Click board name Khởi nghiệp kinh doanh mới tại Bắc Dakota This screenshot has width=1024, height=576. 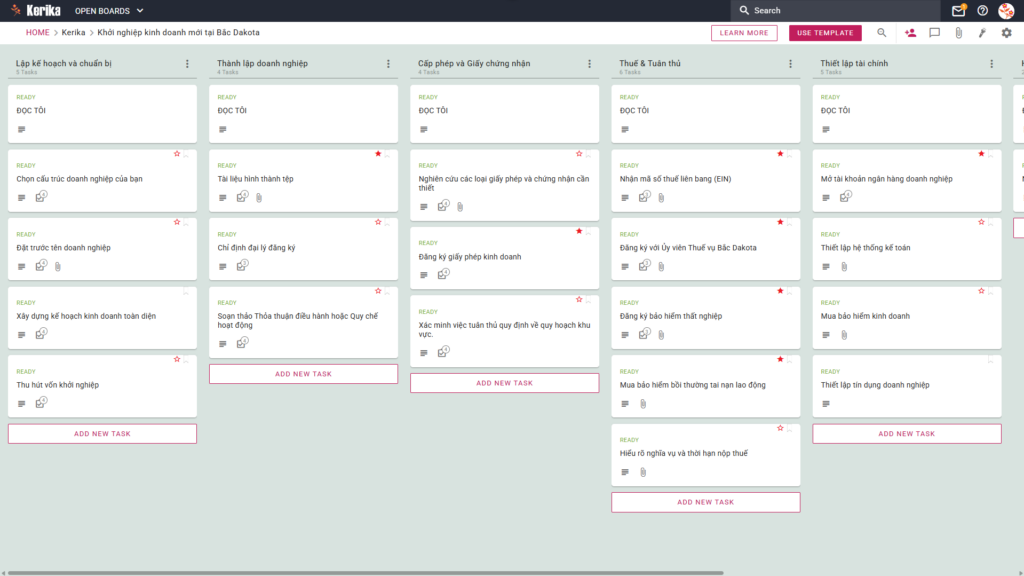point(178,33)
